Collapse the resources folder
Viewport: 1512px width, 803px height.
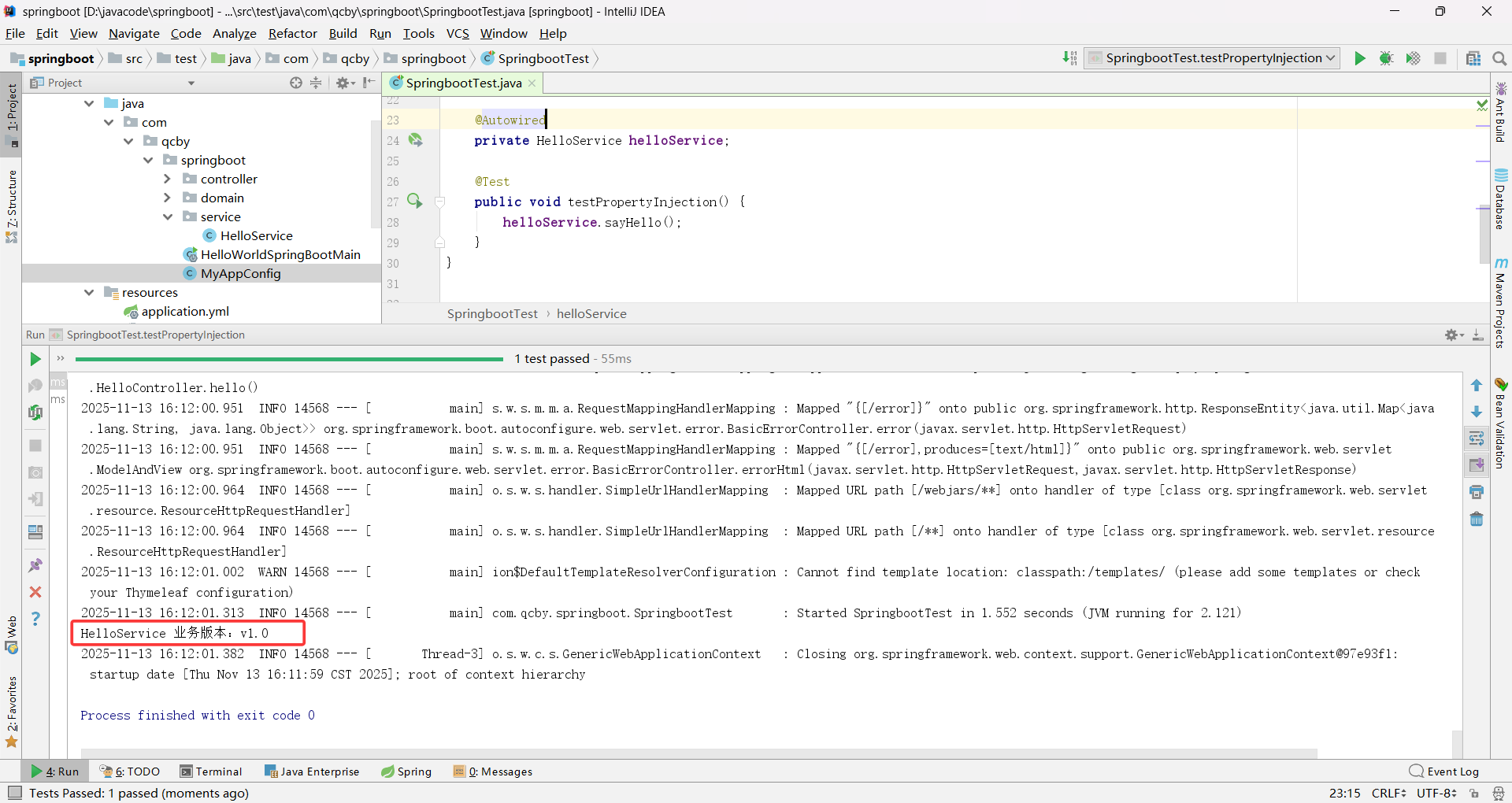pos(89,292)
